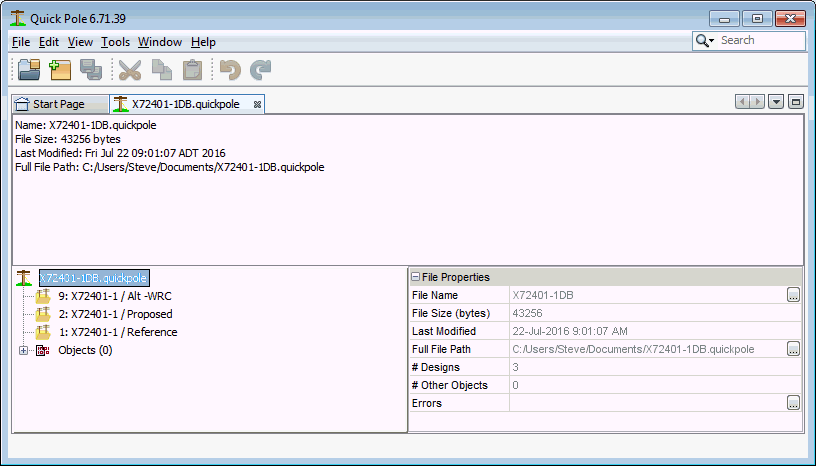Click the pole icon beside root node
This screenshot has width=816, height=466.
(23, 278)
